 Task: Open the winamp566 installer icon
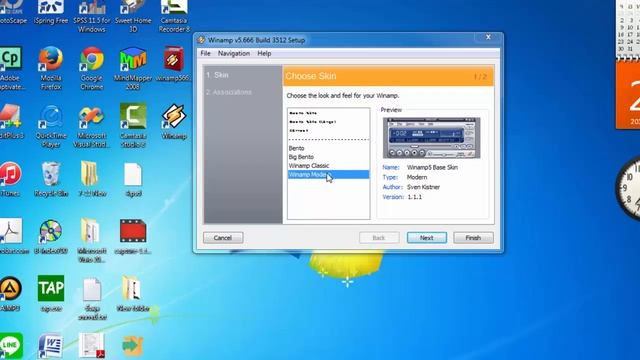point(173,64)
